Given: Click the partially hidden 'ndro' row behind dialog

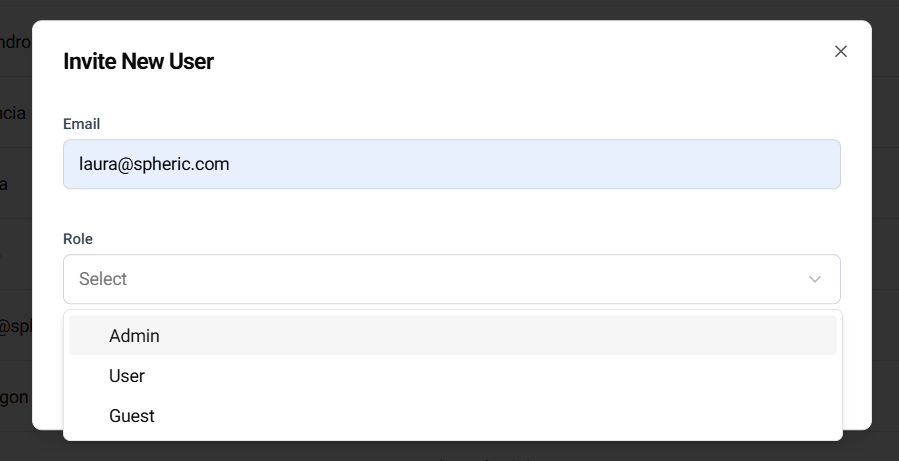Looking at the screenshot, I should (x=15, y=42).
